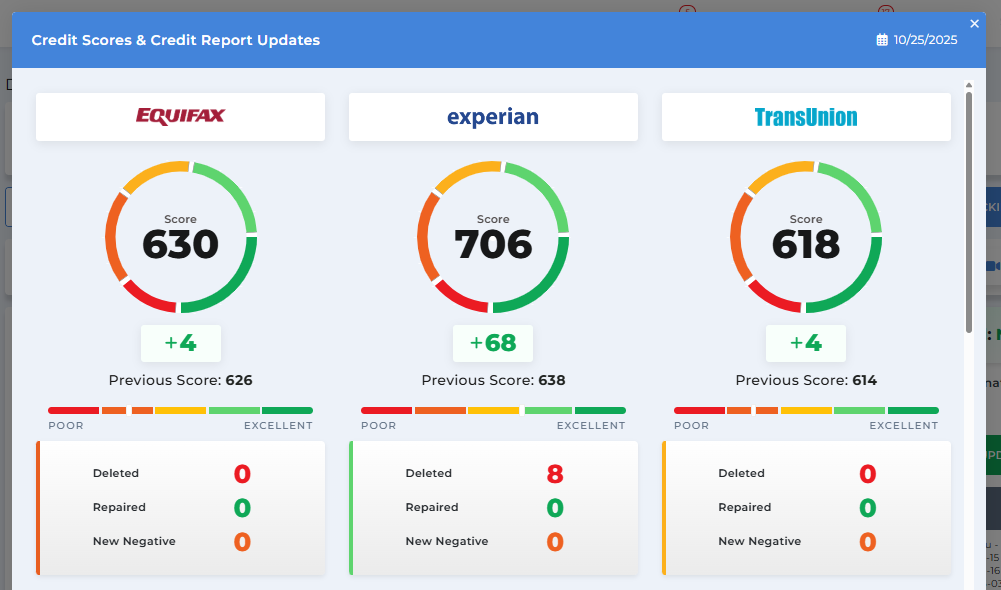Click the Experian New Negative count

(x=555, y=542)
